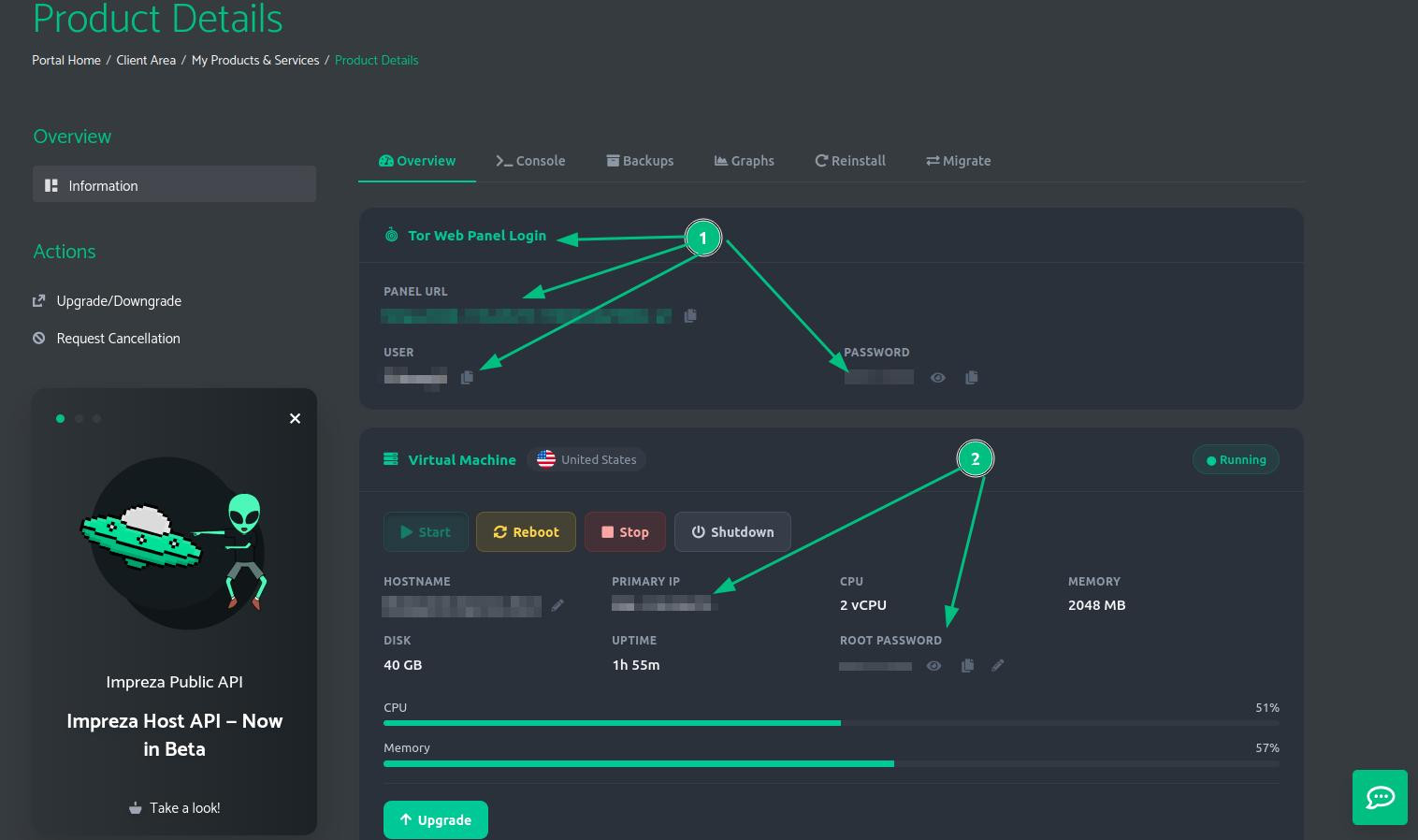Viewport: 1418px width, 840px height.
Task: Open the Console tab
Action: point(530,161)
